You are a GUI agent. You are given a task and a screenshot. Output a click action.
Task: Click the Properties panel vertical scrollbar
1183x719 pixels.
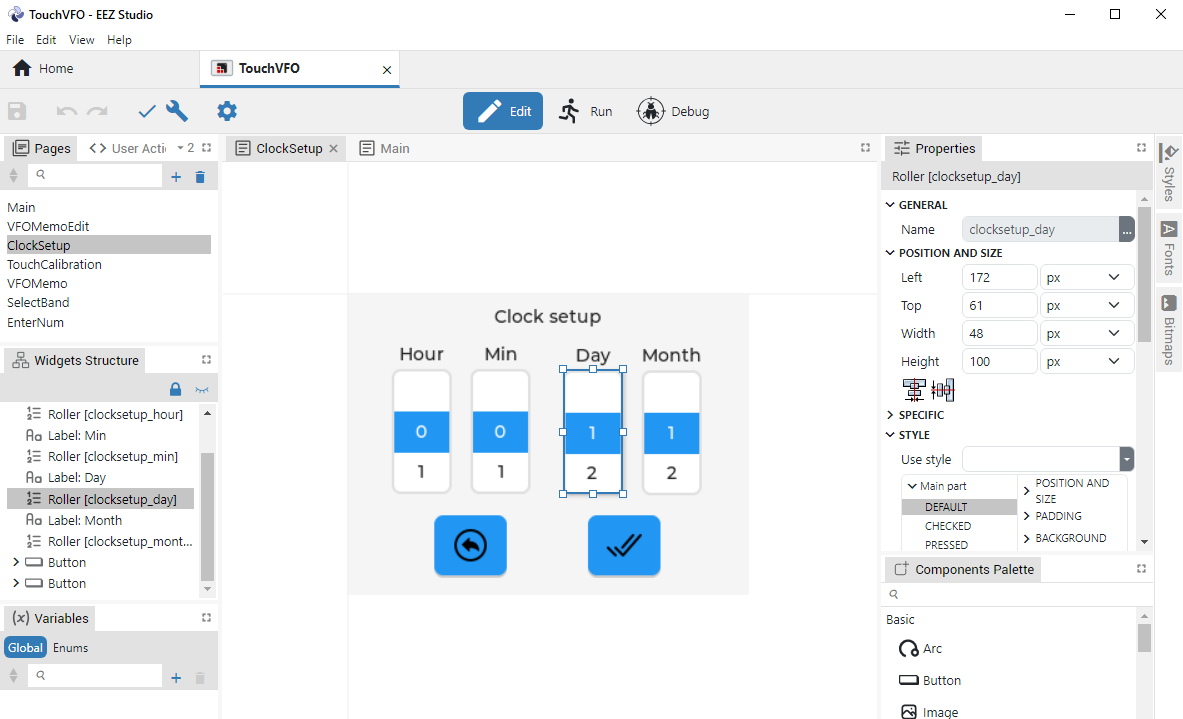click(x=1143, y=260)
